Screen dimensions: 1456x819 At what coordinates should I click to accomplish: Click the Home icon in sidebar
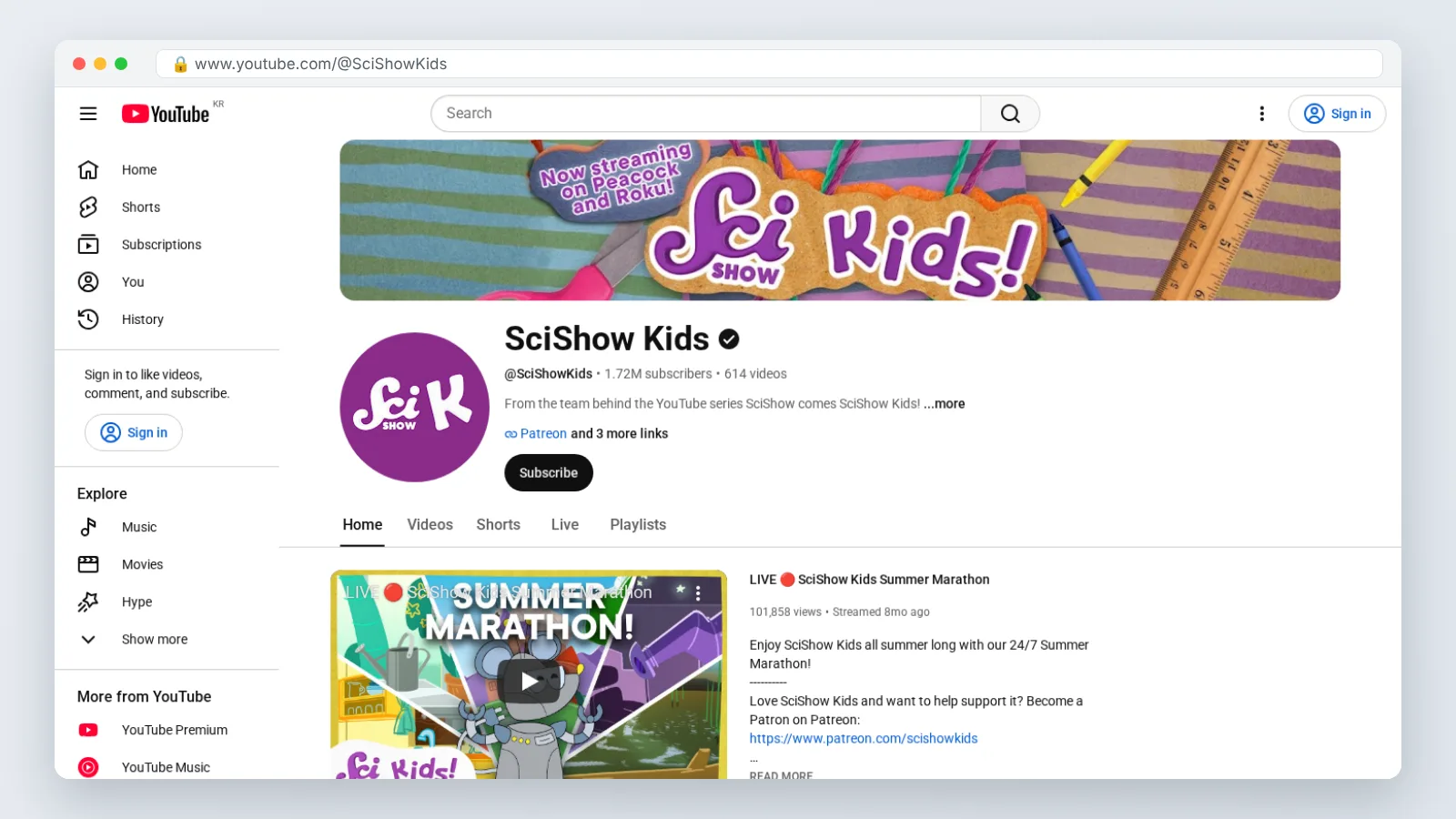click(88, 170)
